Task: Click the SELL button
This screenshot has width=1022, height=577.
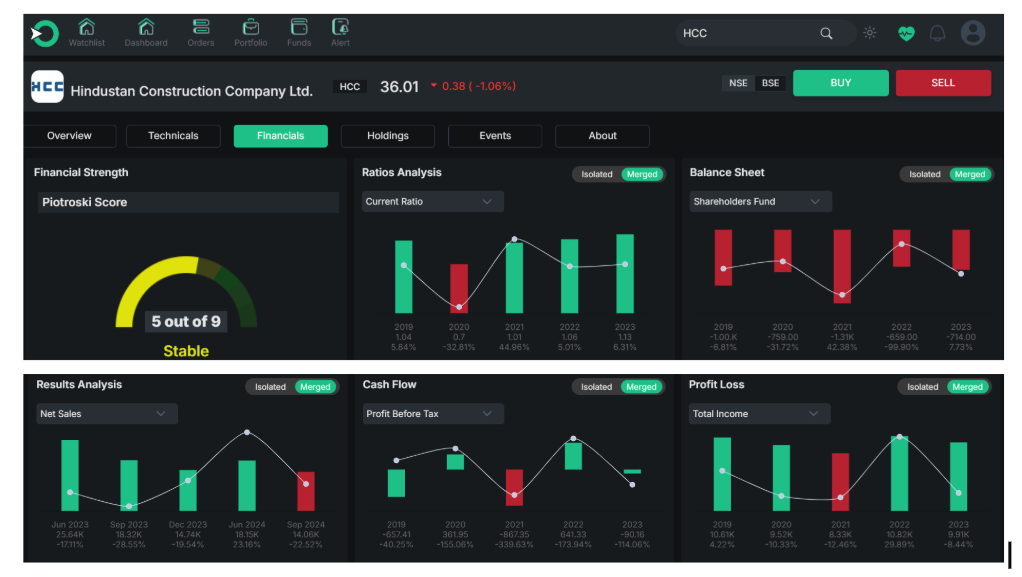Action: click(x=943, y=83)
